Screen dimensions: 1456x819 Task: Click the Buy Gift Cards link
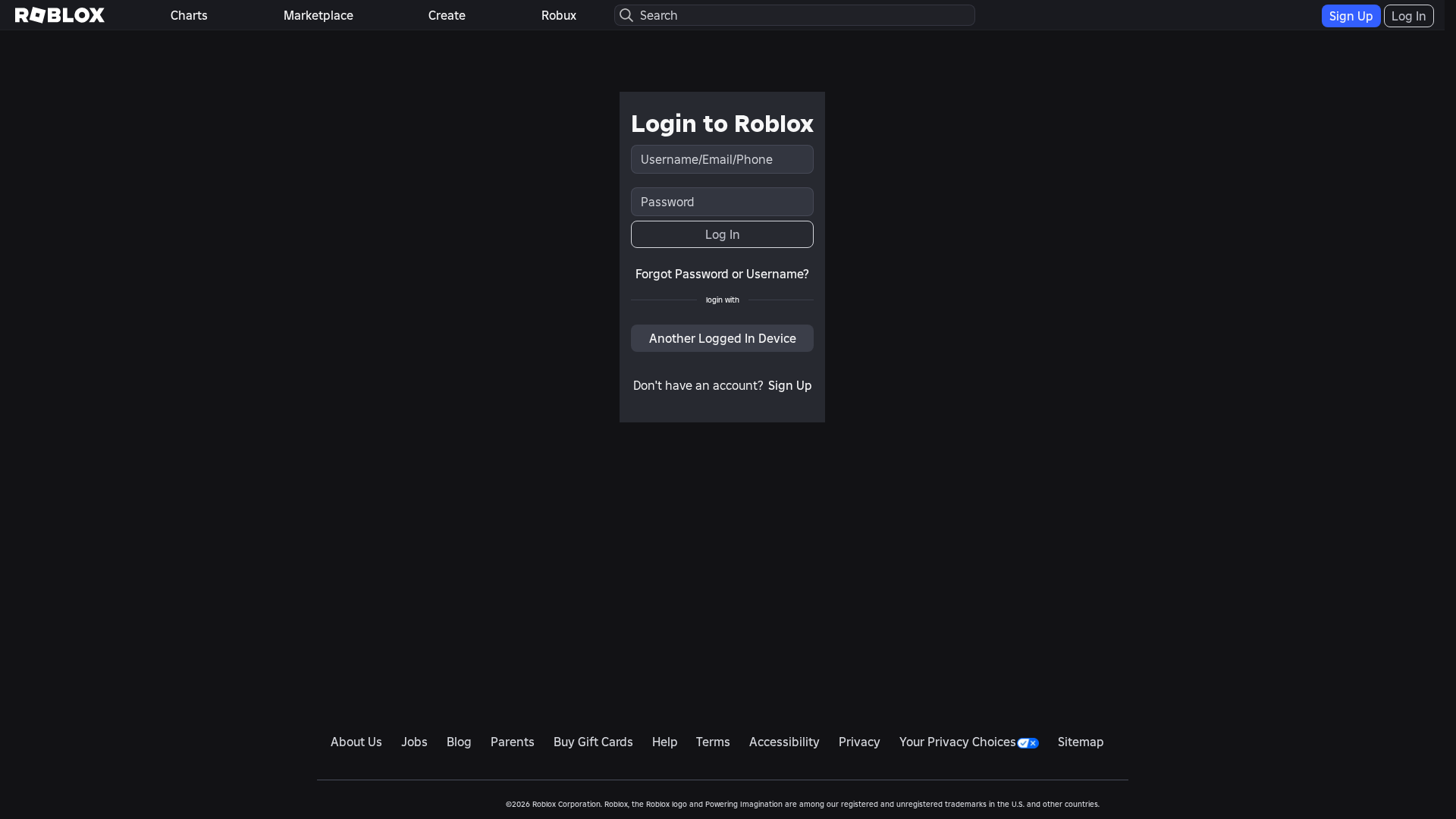(x=592, y=742)
